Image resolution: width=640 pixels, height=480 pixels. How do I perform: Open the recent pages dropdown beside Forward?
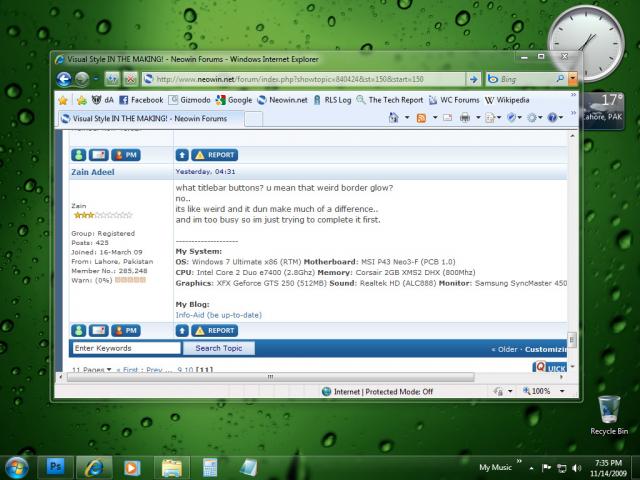pos(96,78)
